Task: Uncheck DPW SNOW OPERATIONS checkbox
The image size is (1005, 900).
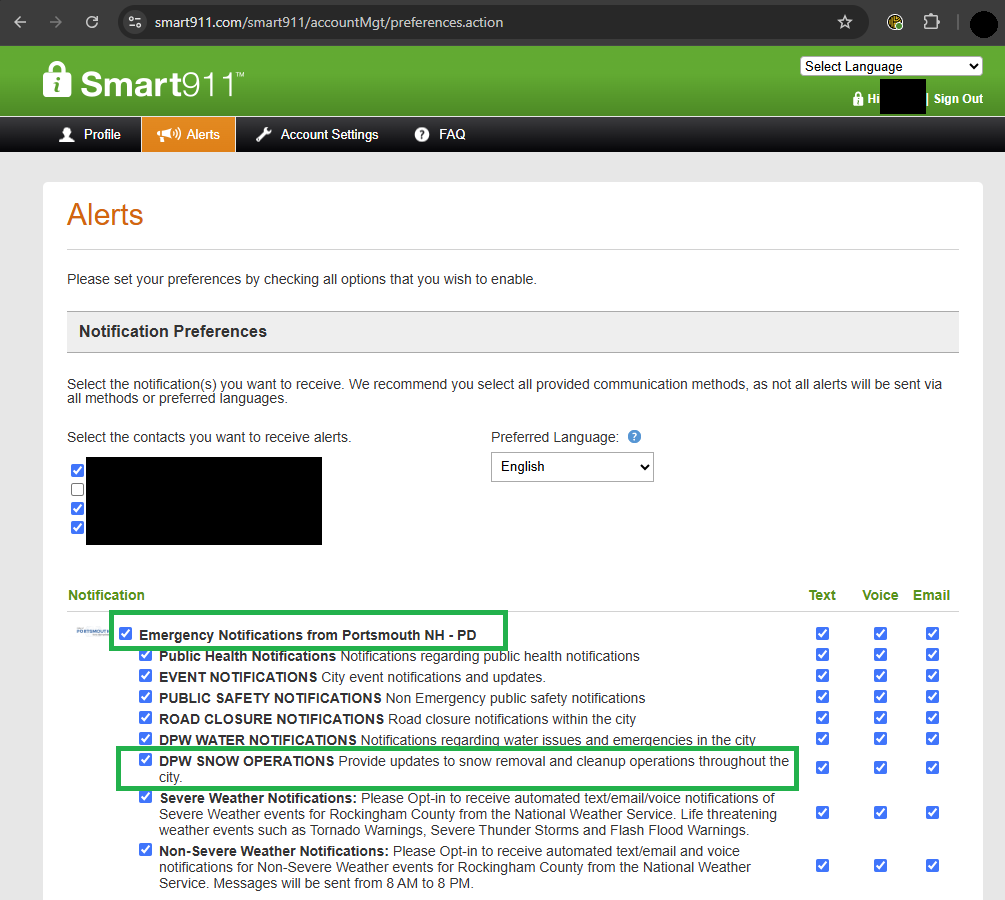Action: coord(145,760)
